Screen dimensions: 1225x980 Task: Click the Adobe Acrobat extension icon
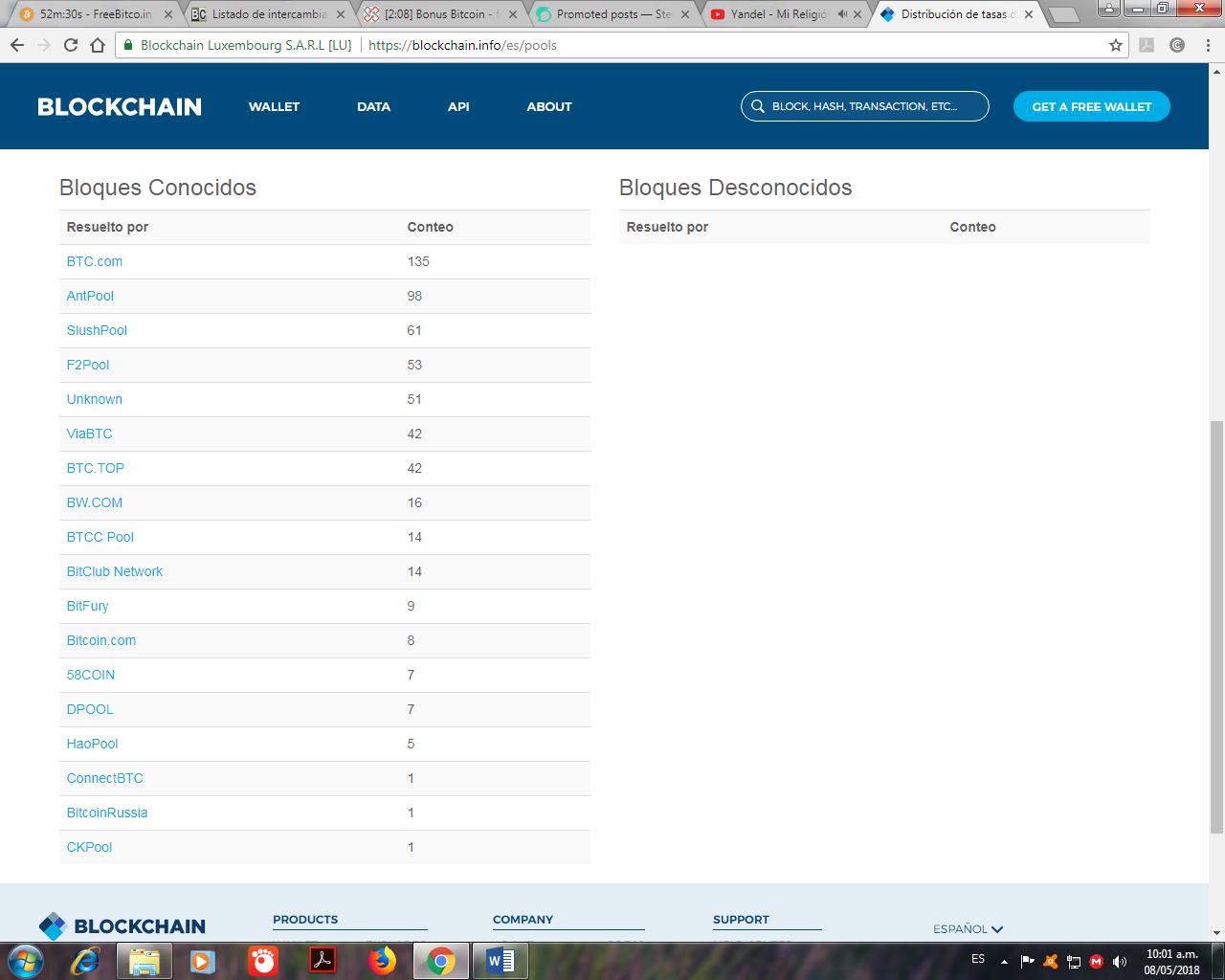tap(1147, 45)
